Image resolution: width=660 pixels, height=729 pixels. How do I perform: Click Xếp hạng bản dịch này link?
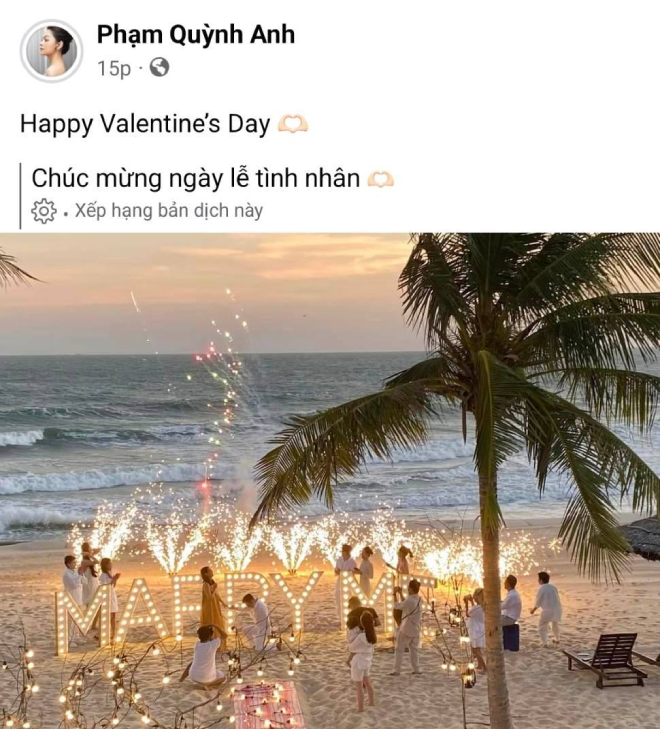click(169, 211)
